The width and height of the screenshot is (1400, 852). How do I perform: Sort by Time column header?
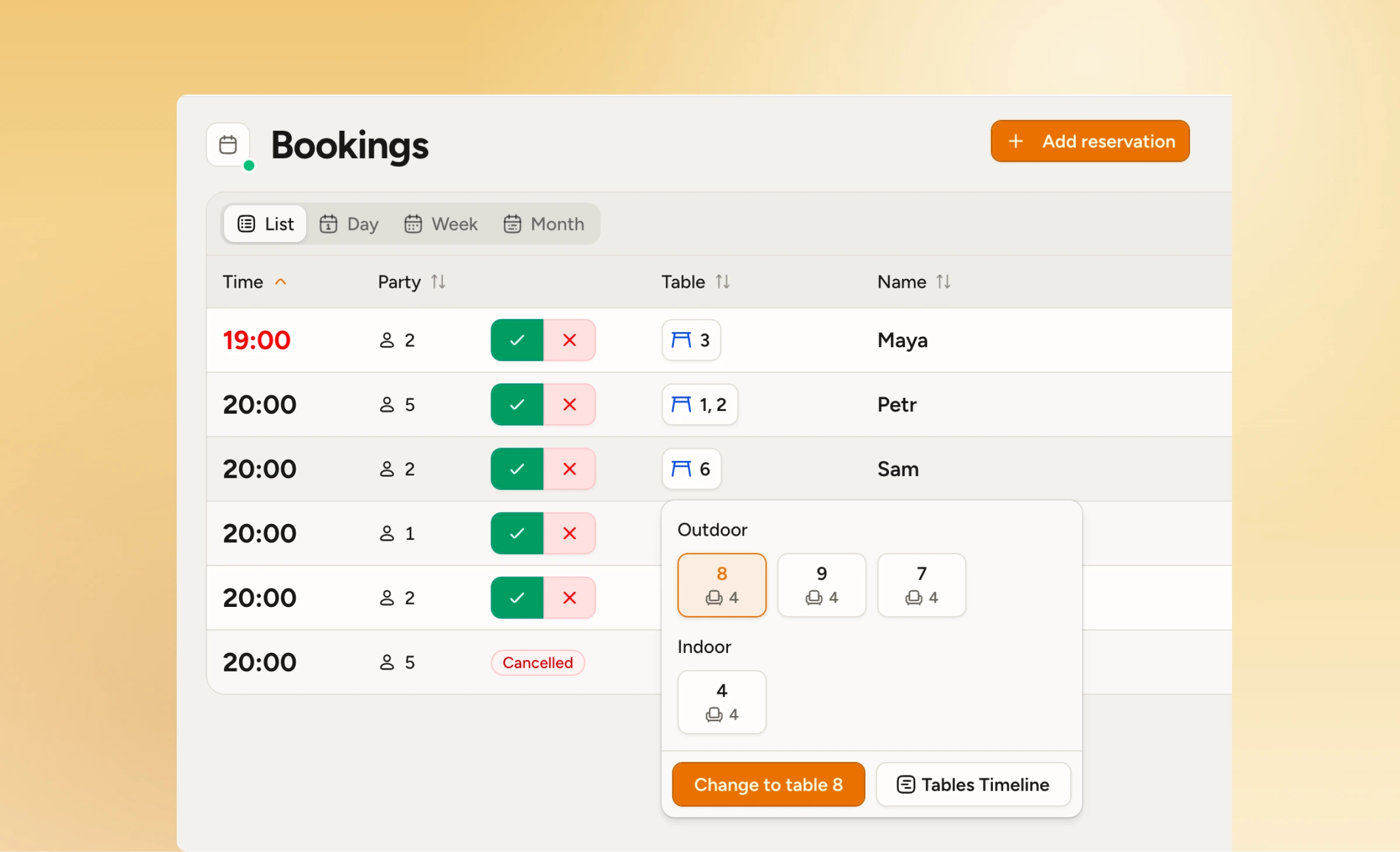point(255,282)
